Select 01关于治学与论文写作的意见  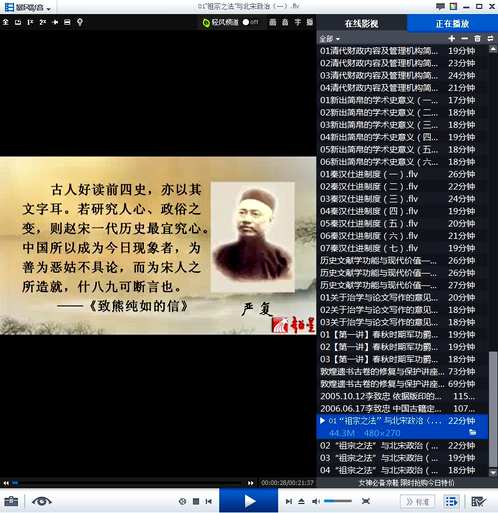tap(402, 298)
